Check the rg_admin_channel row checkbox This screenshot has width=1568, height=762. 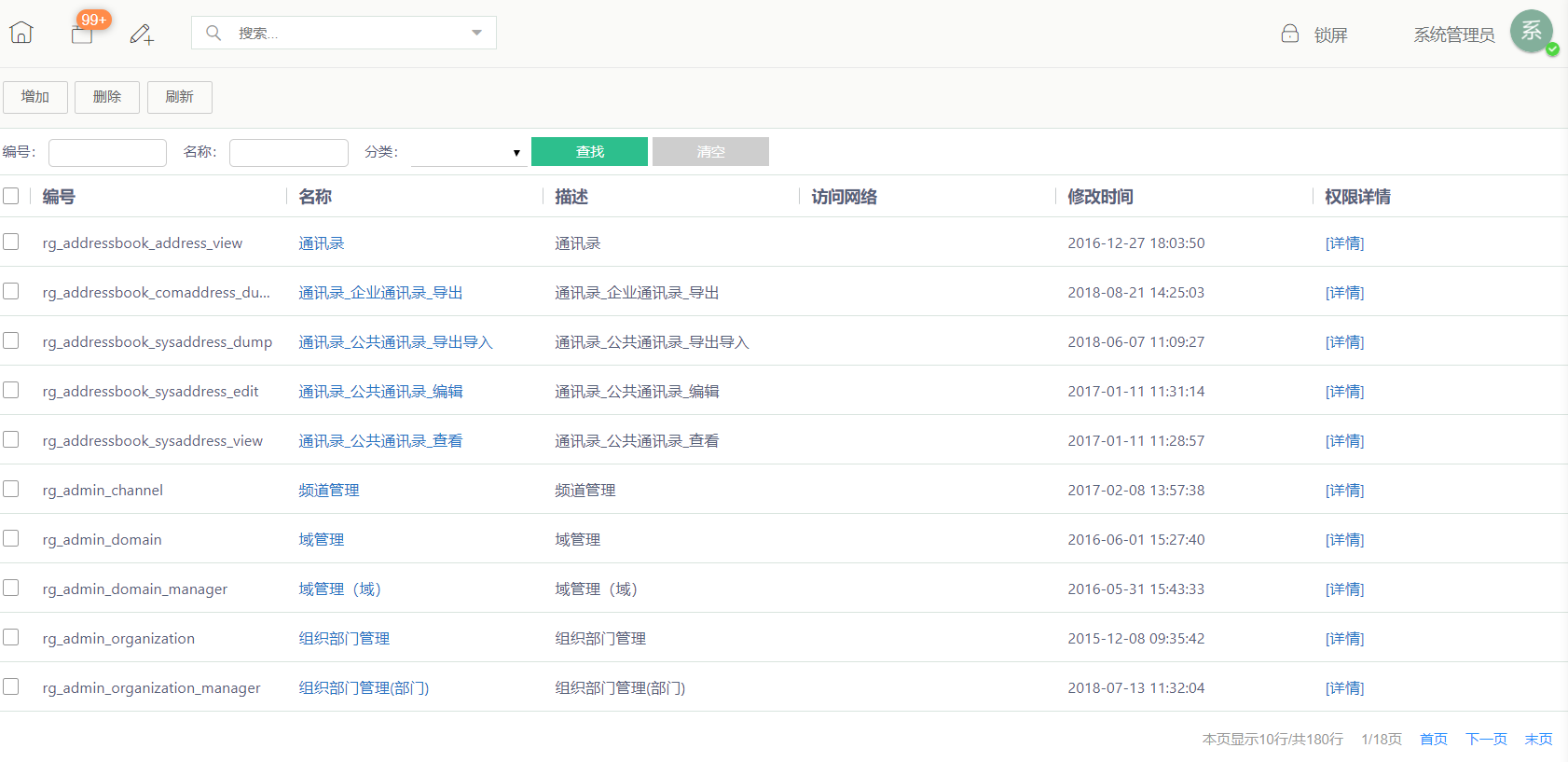click(x=11, y=489)
